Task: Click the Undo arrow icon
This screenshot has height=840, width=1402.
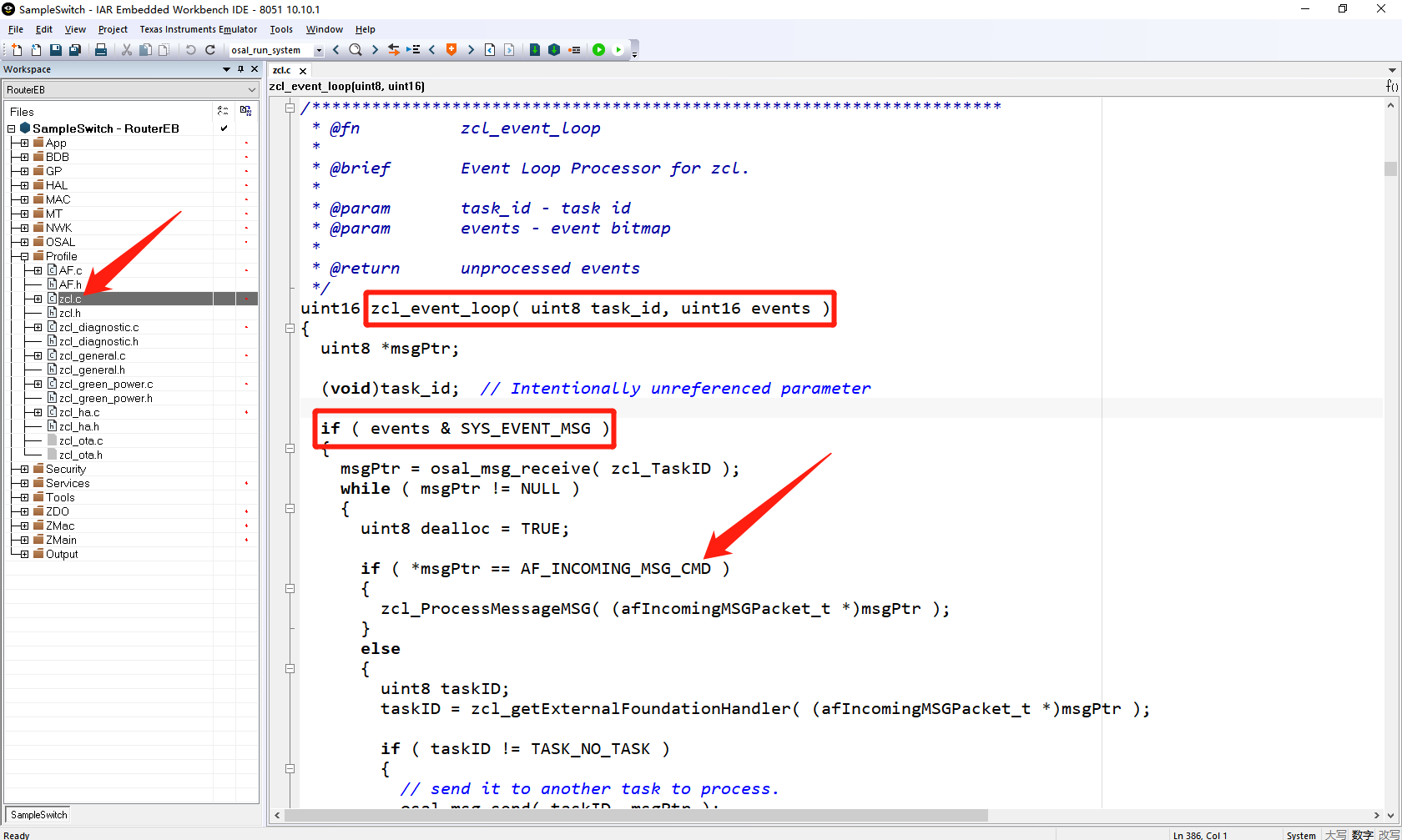Action: tap(190, 50)
